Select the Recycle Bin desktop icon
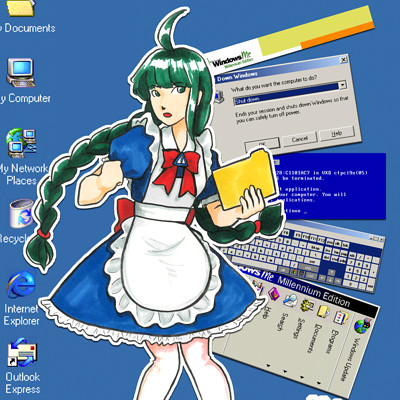The height and width of the screenshot is (400, 400). 22,213
